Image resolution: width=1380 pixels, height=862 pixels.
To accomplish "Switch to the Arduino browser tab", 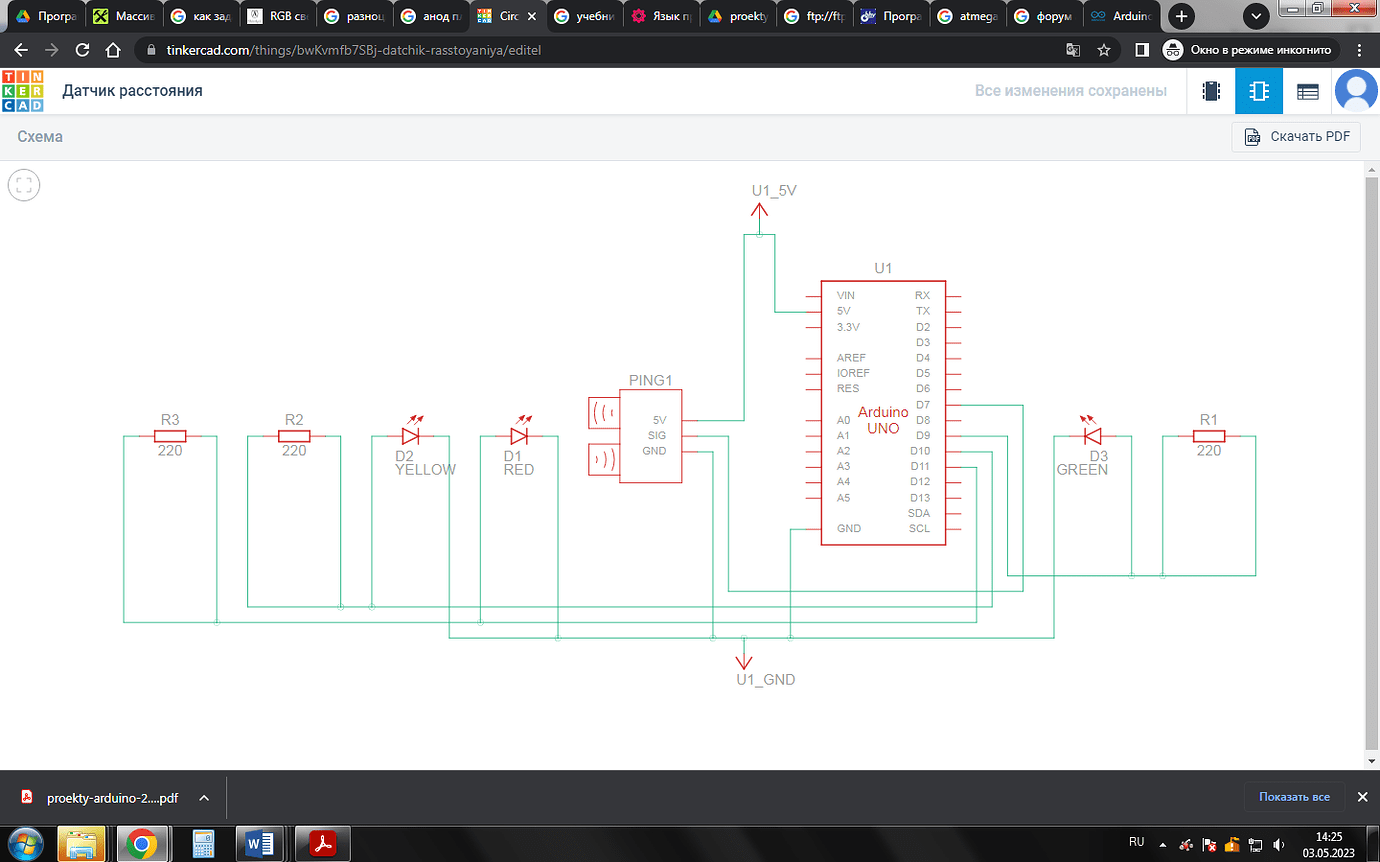I will point(1122,16).
